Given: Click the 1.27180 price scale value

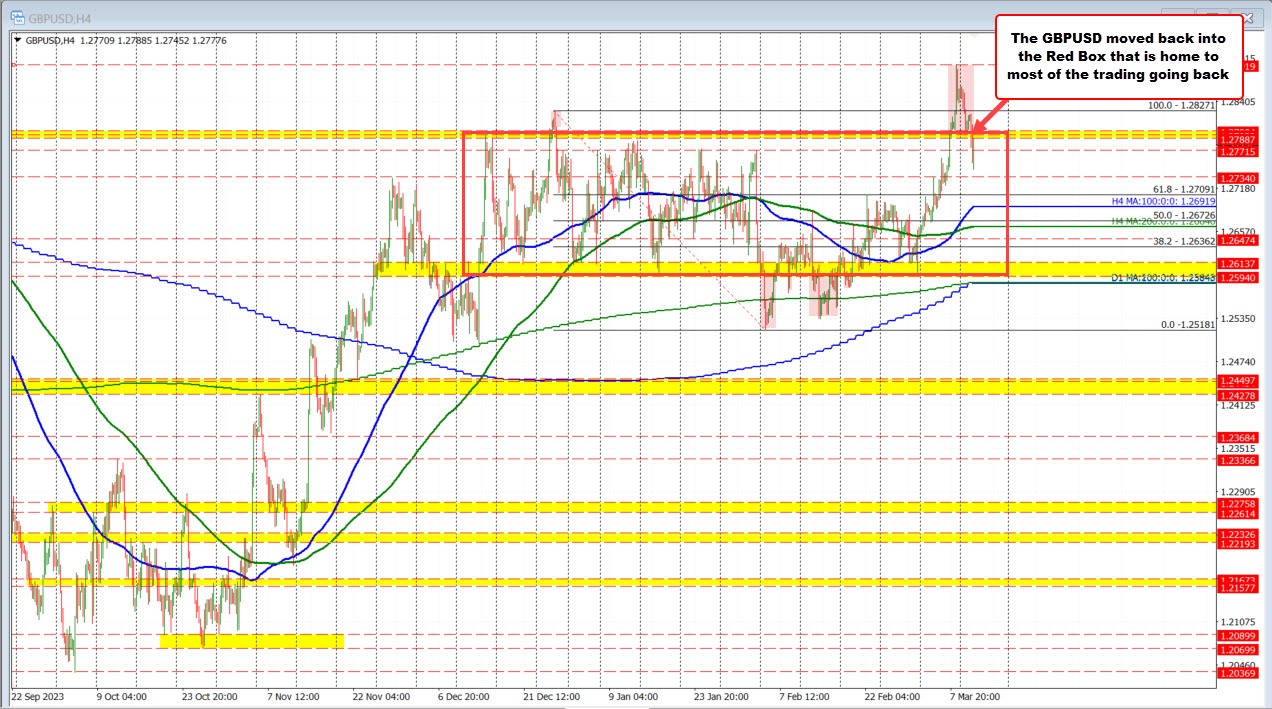Looking at the screenshot, I should point(1237,188).
